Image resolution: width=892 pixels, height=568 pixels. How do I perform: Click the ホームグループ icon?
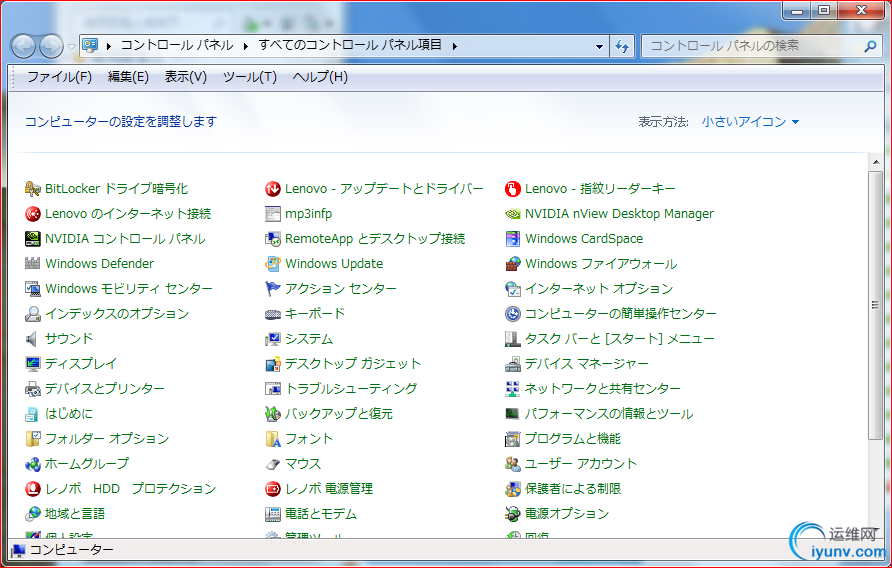click(33, 464)
